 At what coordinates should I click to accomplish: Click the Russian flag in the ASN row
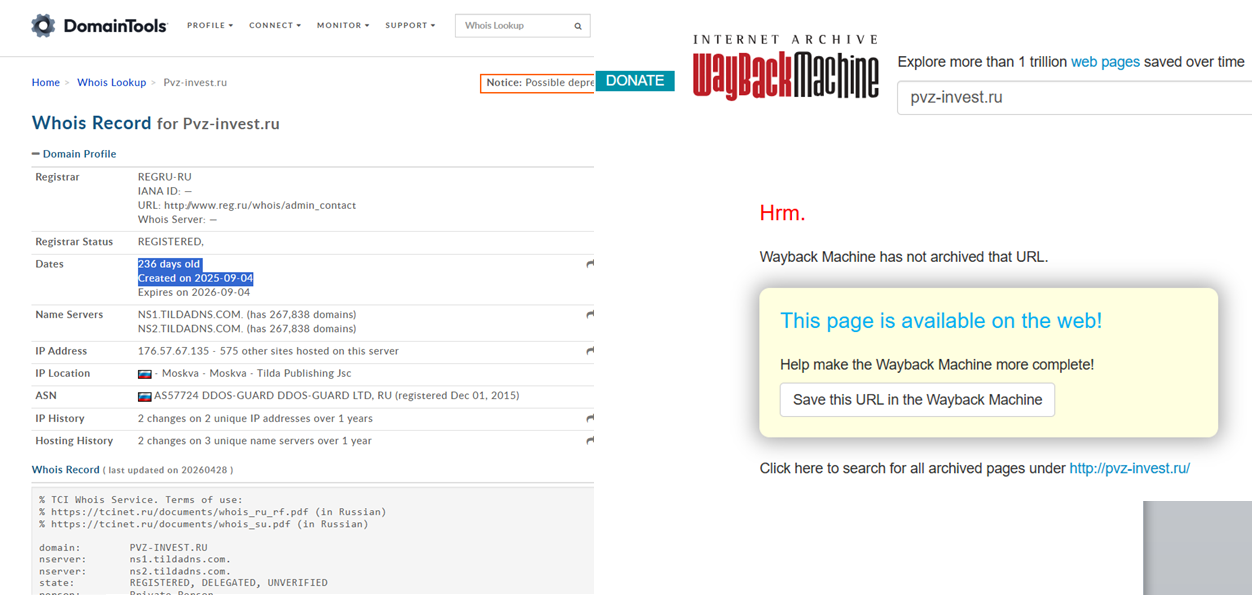click(x=144, y=396)
